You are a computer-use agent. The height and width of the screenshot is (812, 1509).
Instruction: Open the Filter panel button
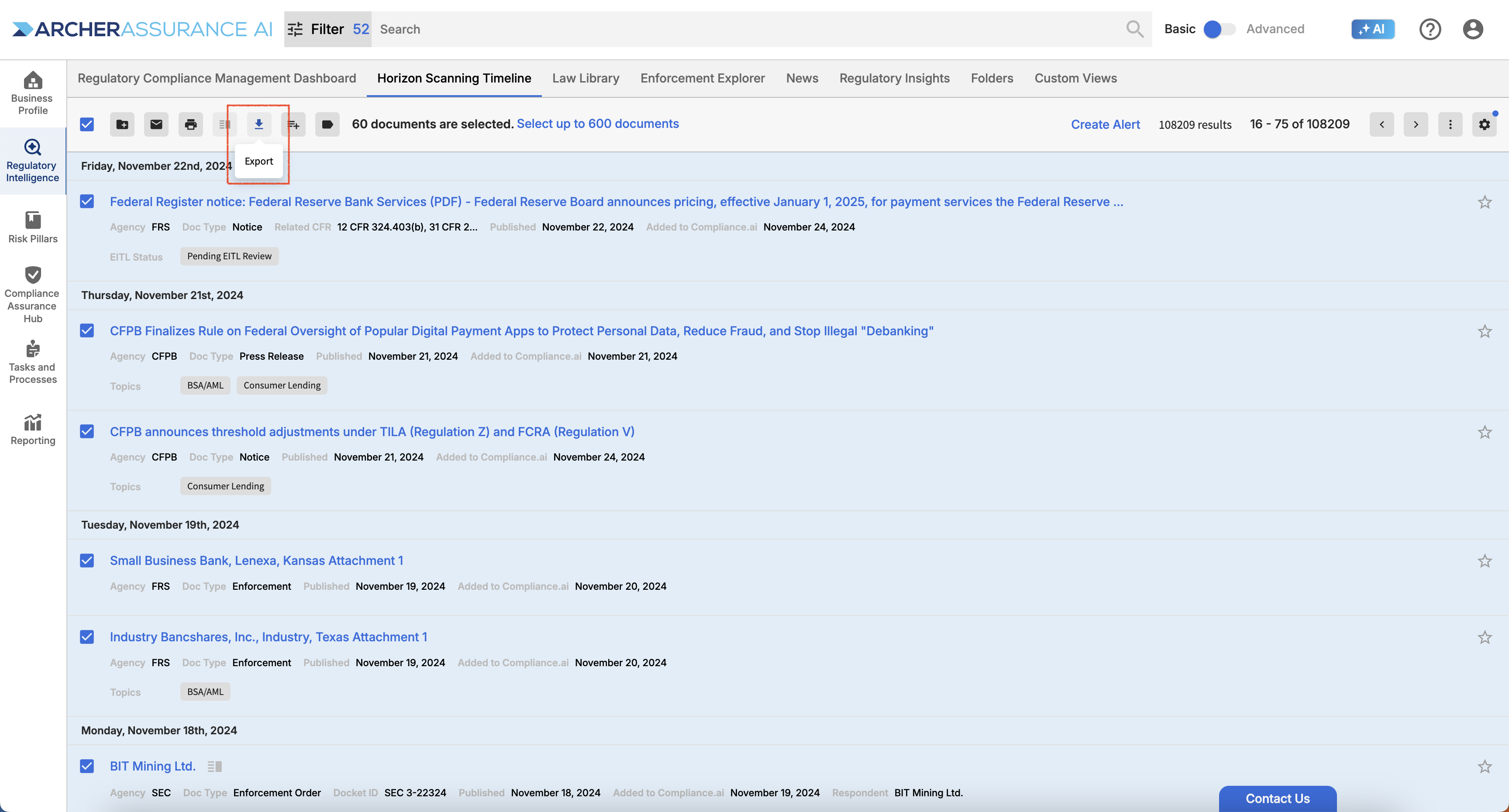point(327,29)
